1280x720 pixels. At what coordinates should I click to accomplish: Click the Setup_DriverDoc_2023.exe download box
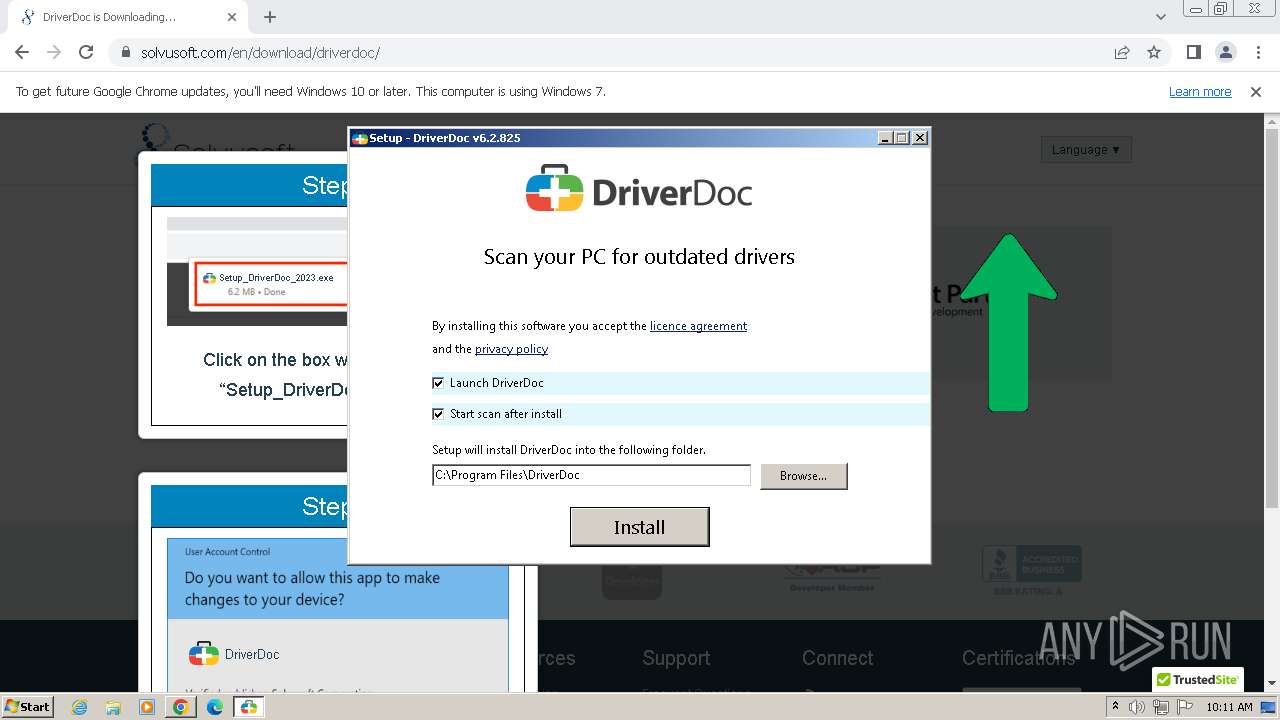pos(270,284)
